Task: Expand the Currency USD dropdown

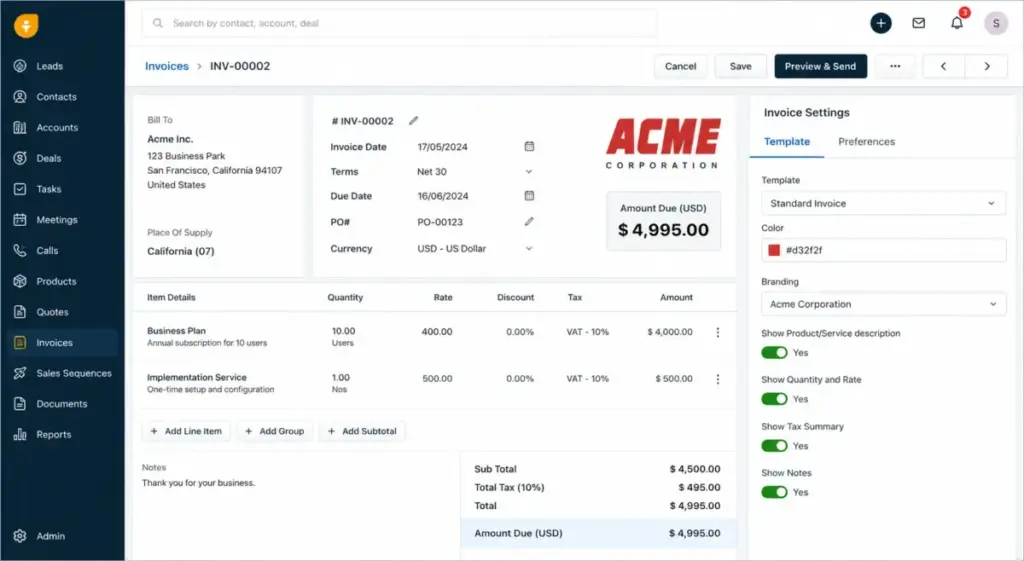Action: [529, 249]
